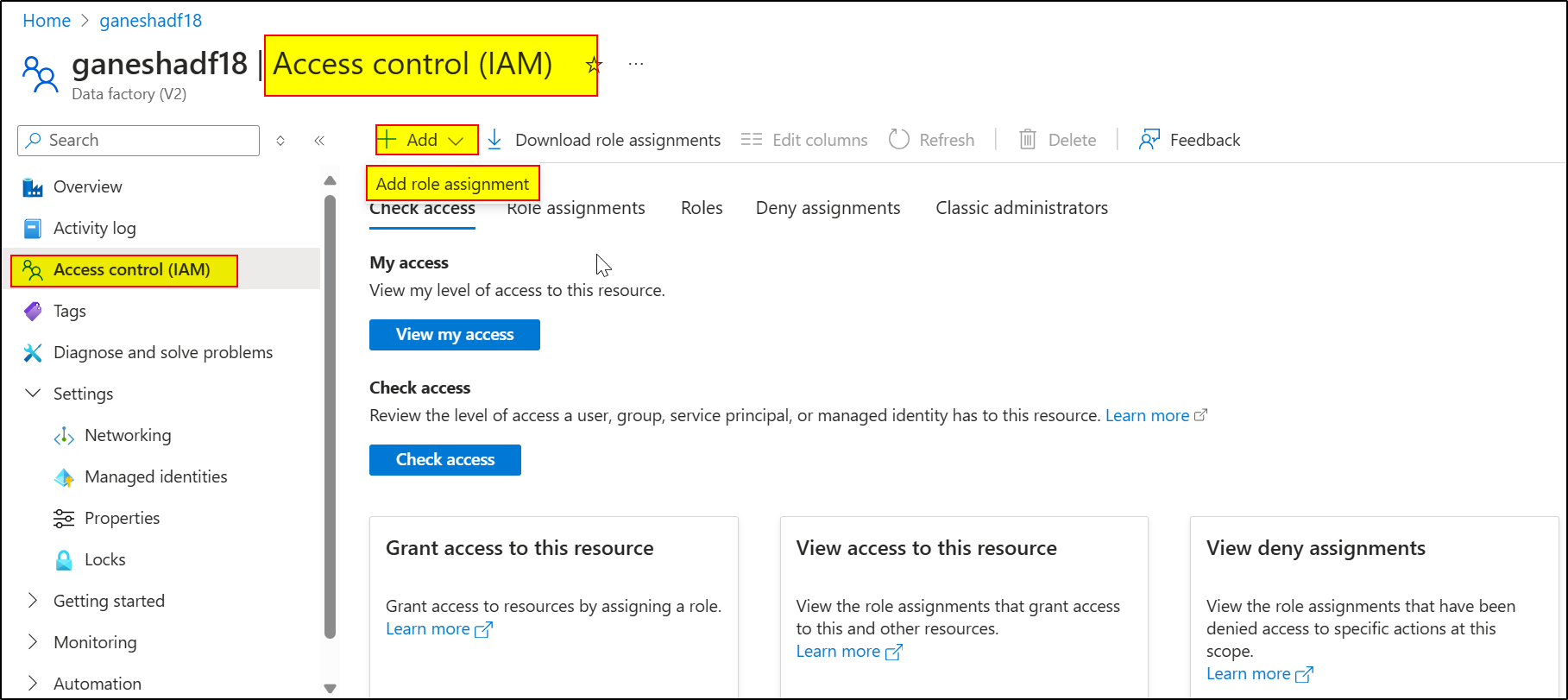Click the download arrow icon in toolbar
Screen dimensions: 1568x700
click(494, 140)
